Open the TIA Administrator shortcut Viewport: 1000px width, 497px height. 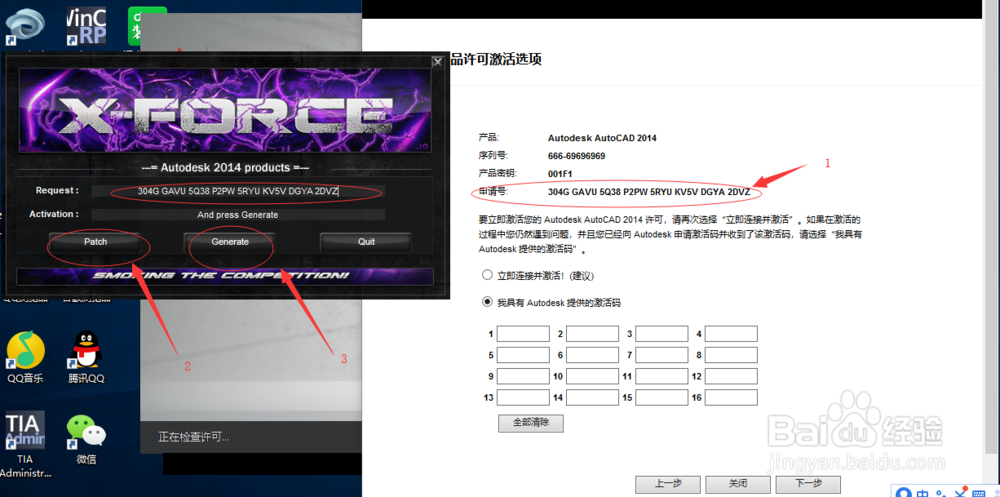point(25,445)
